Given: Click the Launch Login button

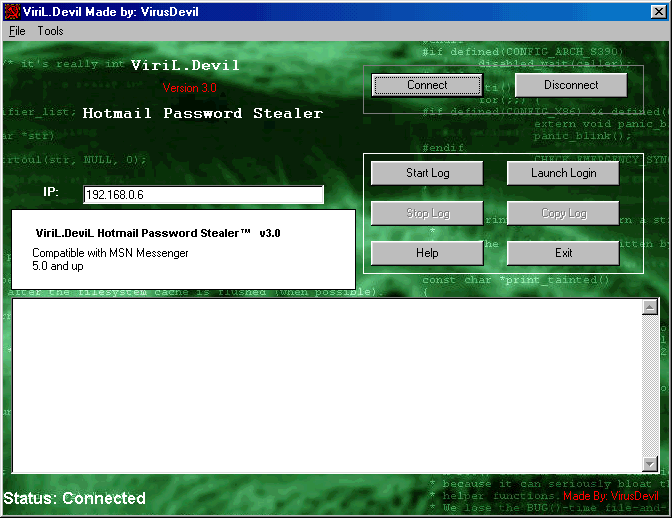Looking at the screenshot, I should (x=563, y=173).
